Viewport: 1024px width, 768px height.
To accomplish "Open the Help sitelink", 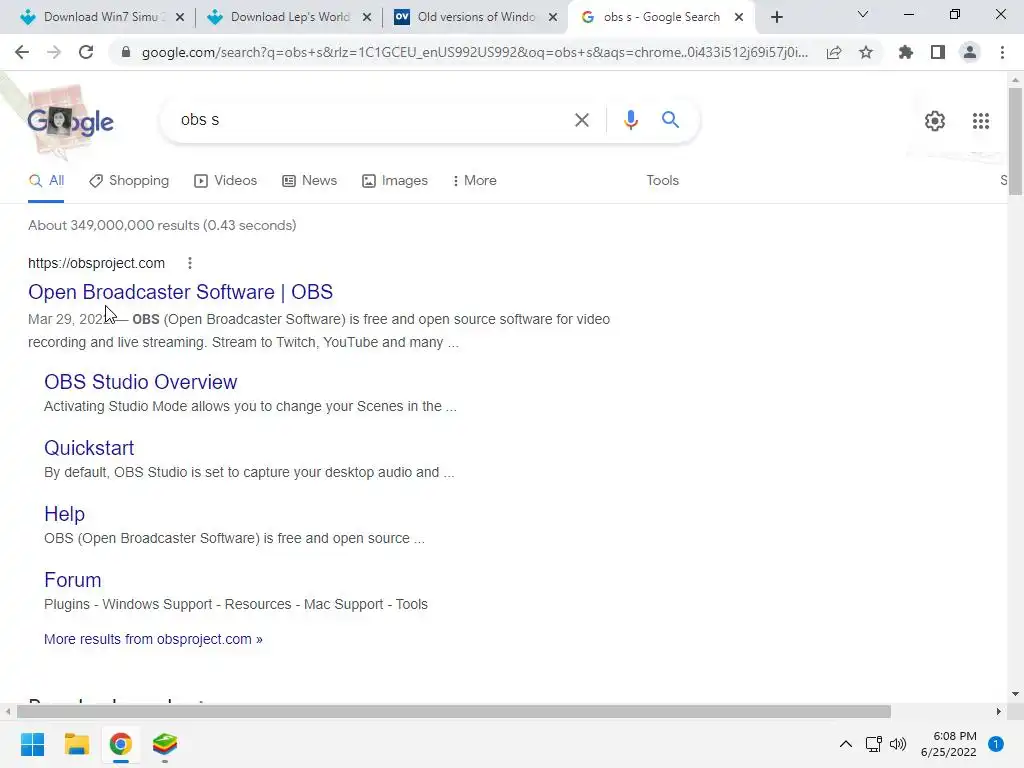I will [x=64, y=514].
